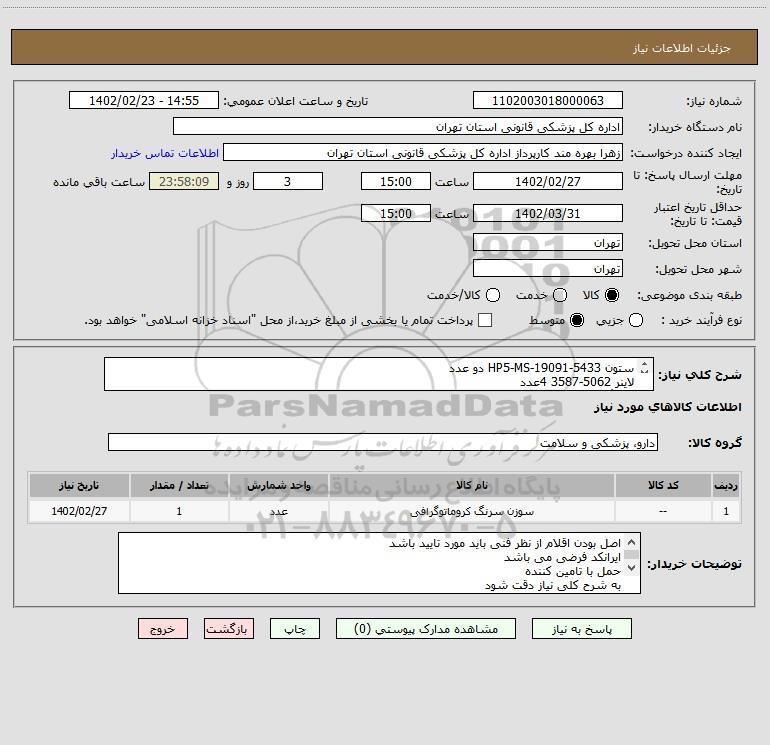Click the تعداد / مقدار column header

(179, 485)
